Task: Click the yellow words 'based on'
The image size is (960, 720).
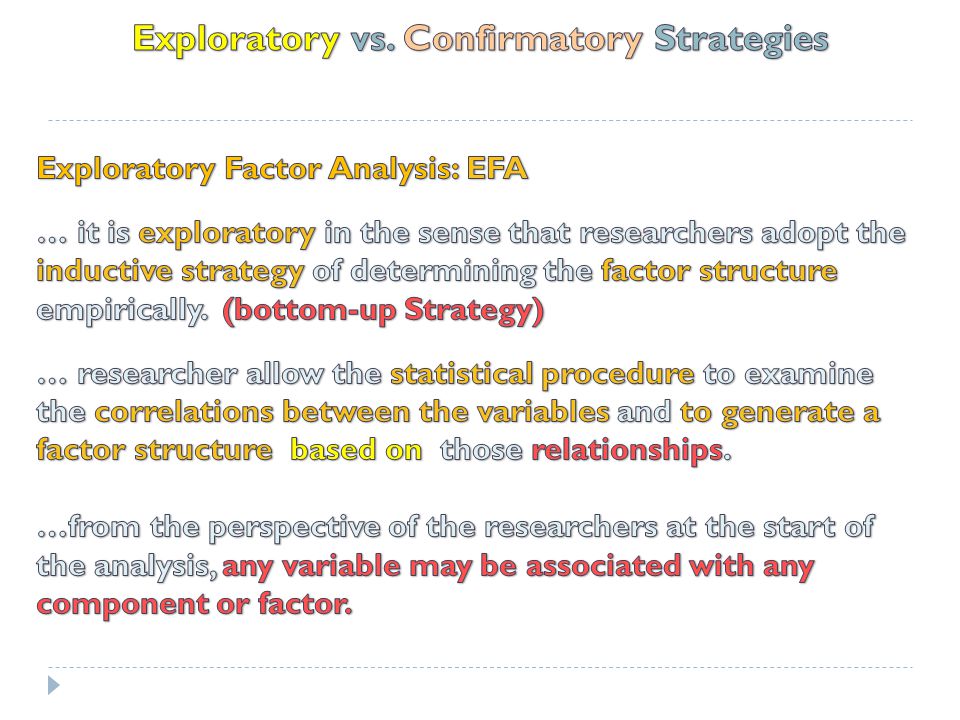Action: 356,451
